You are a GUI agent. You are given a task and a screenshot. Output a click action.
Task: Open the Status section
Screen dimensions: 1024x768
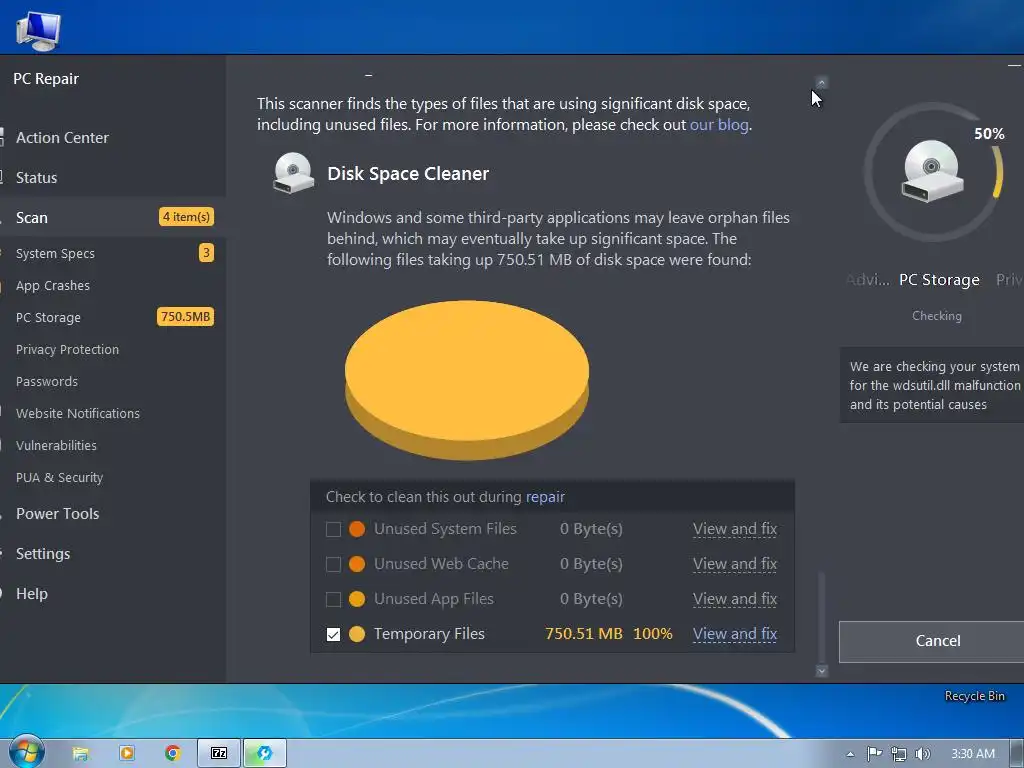pyautogui.click(x=37, y=178)
